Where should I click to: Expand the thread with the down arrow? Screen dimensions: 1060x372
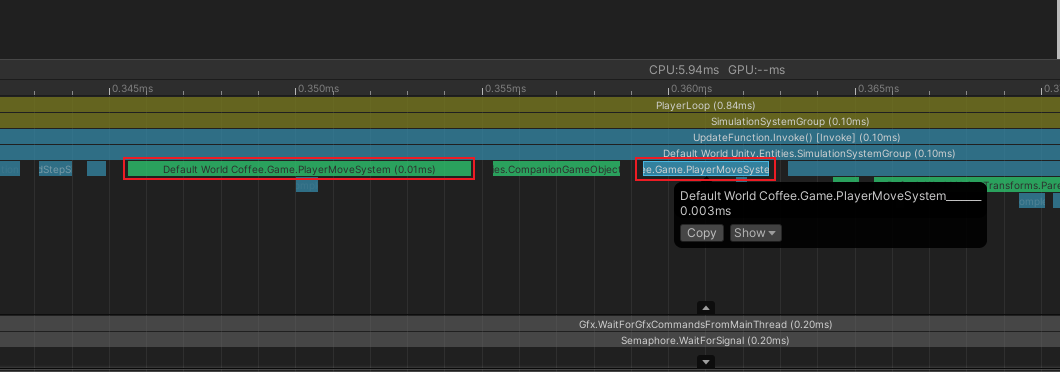click(x=706, y=362)
